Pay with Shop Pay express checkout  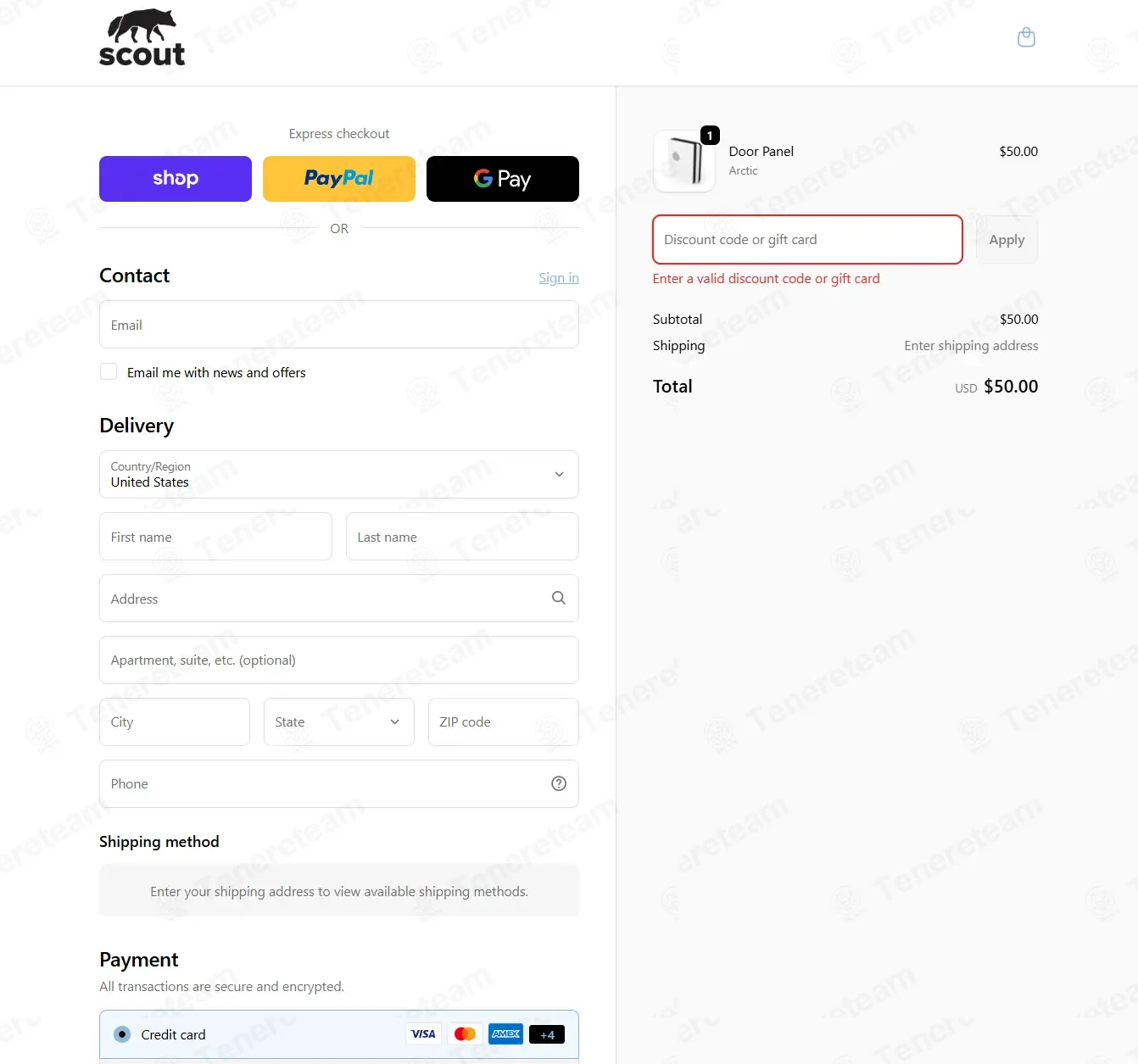176,179
